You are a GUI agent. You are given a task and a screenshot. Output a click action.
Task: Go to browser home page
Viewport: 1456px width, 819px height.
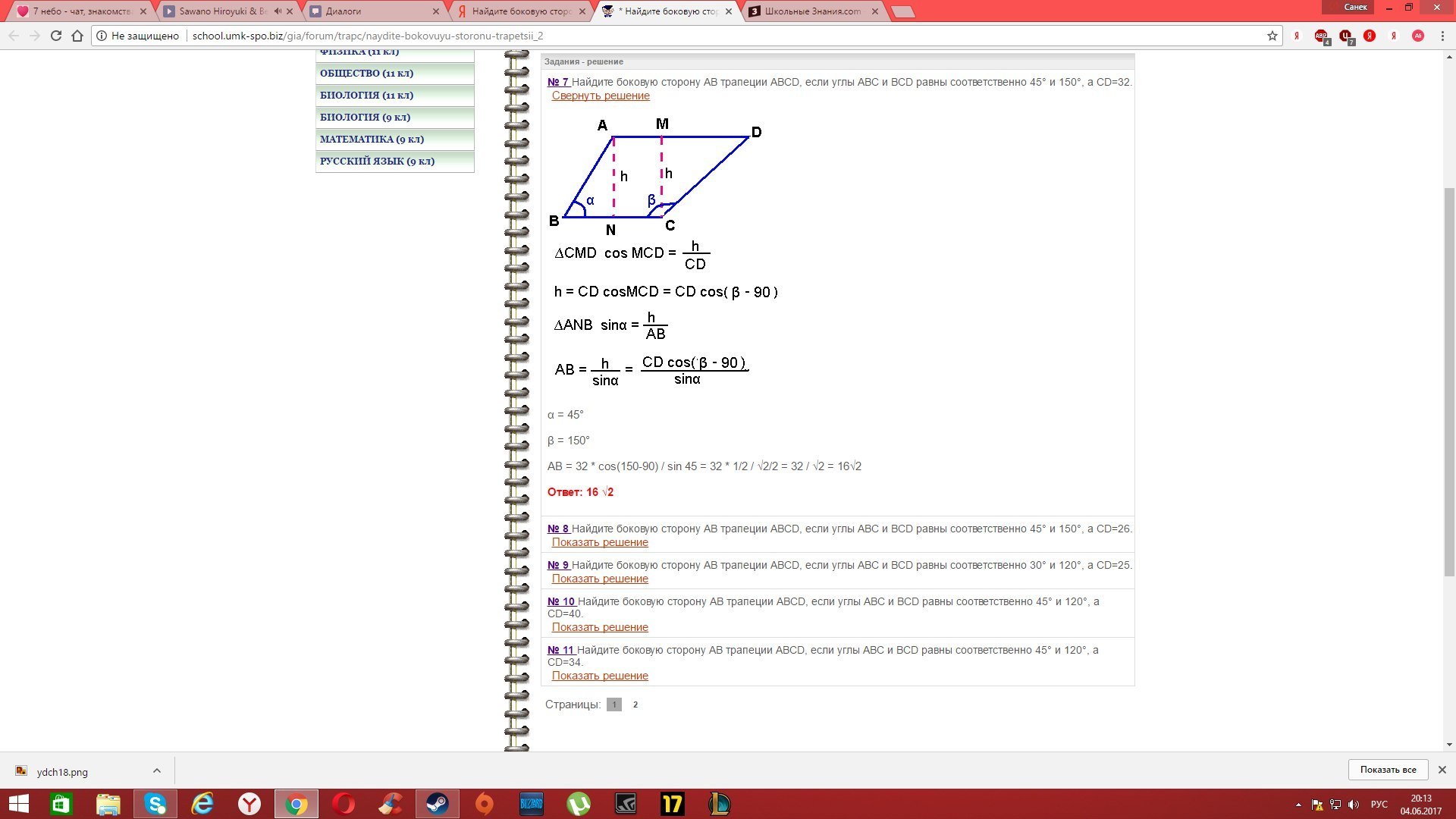tap(77, 36)
